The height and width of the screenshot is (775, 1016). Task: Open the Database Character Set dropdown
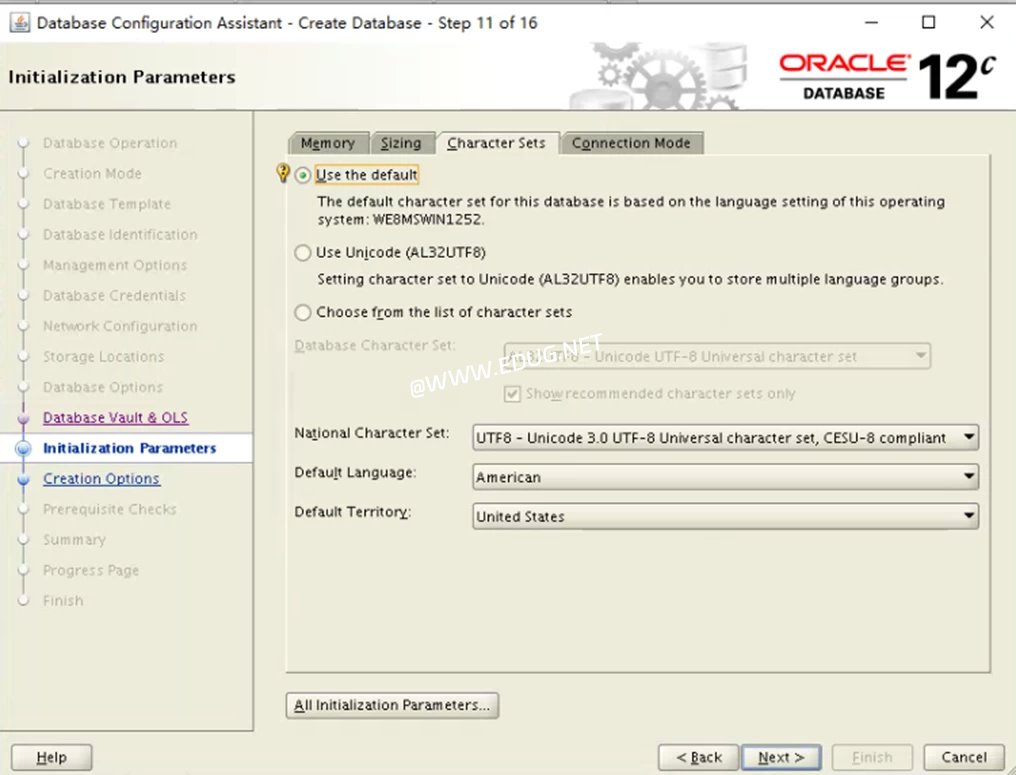coord(717,356)
